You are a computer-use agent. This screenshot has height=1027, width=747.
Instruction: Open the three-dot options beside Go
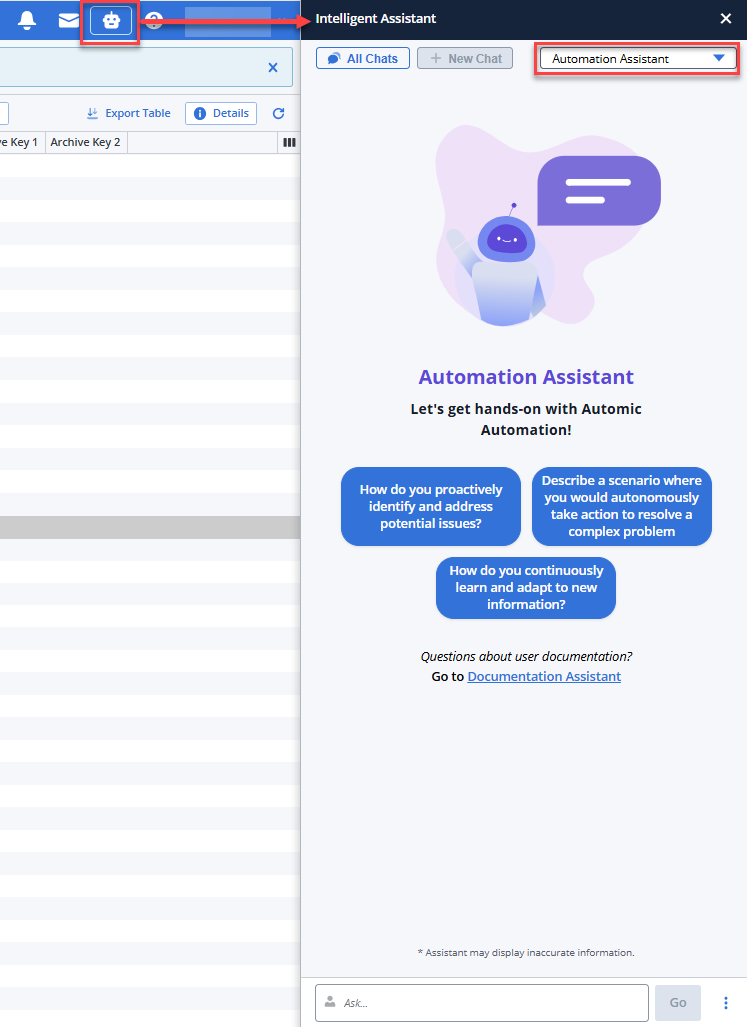[x=726, y=1003]
